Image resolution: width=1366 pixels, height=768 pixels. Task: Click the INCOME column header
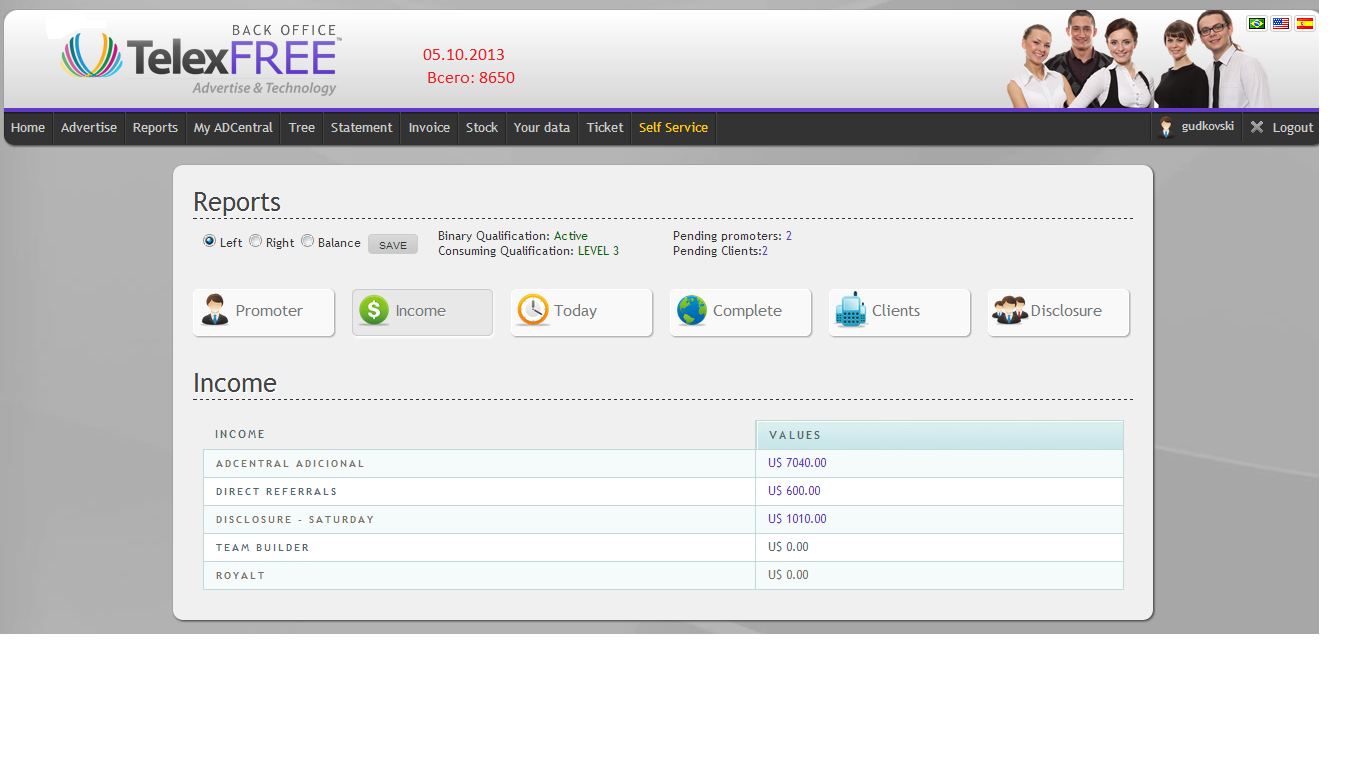240,434
